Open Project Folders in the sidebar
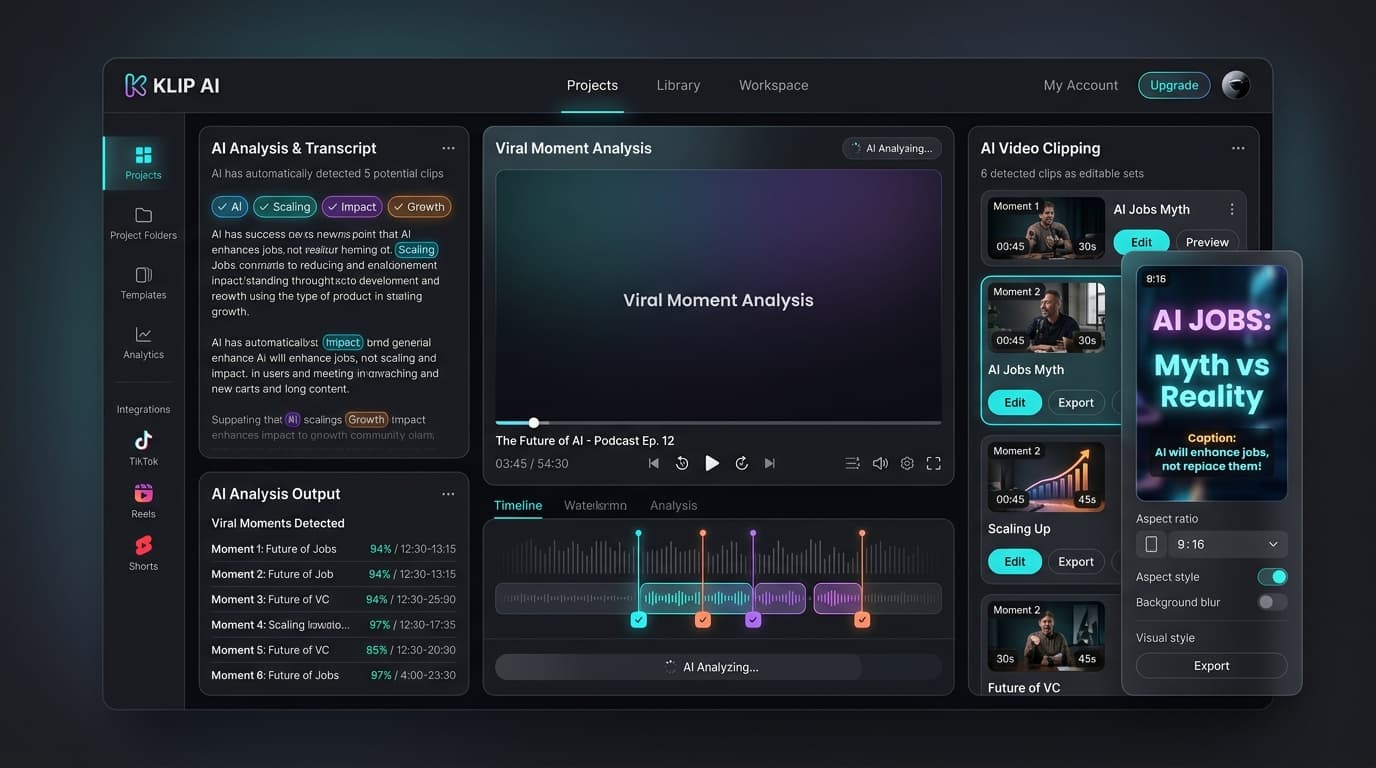The height and width of the screenshot is (768, 1376). pos(143,223)
